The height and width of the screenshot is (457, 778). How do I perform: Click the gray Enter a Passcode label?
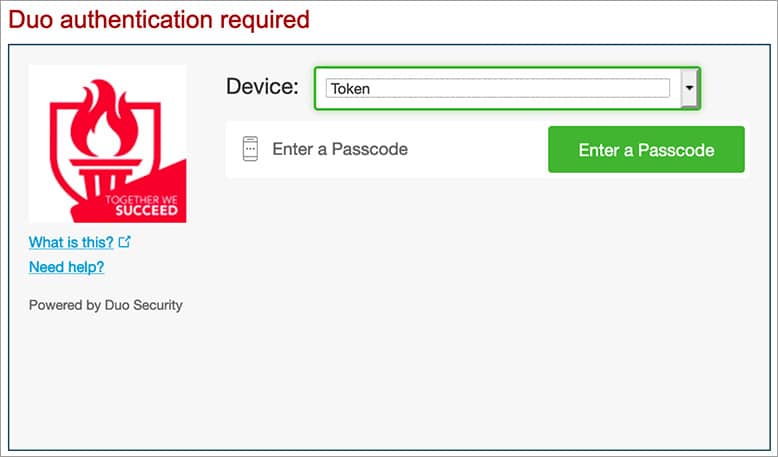click(x=340, y=150)
